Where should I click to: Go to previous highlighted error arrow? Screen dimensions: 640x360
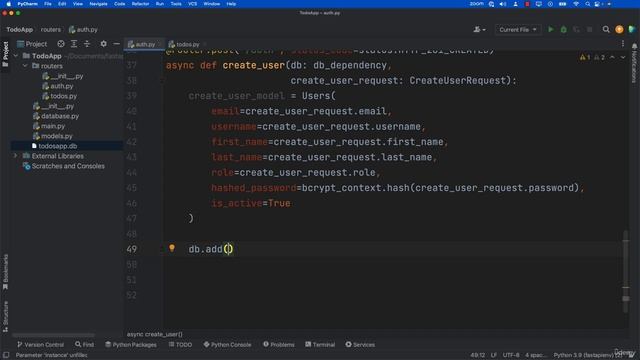pyautogui.click(x=612, y=57)
